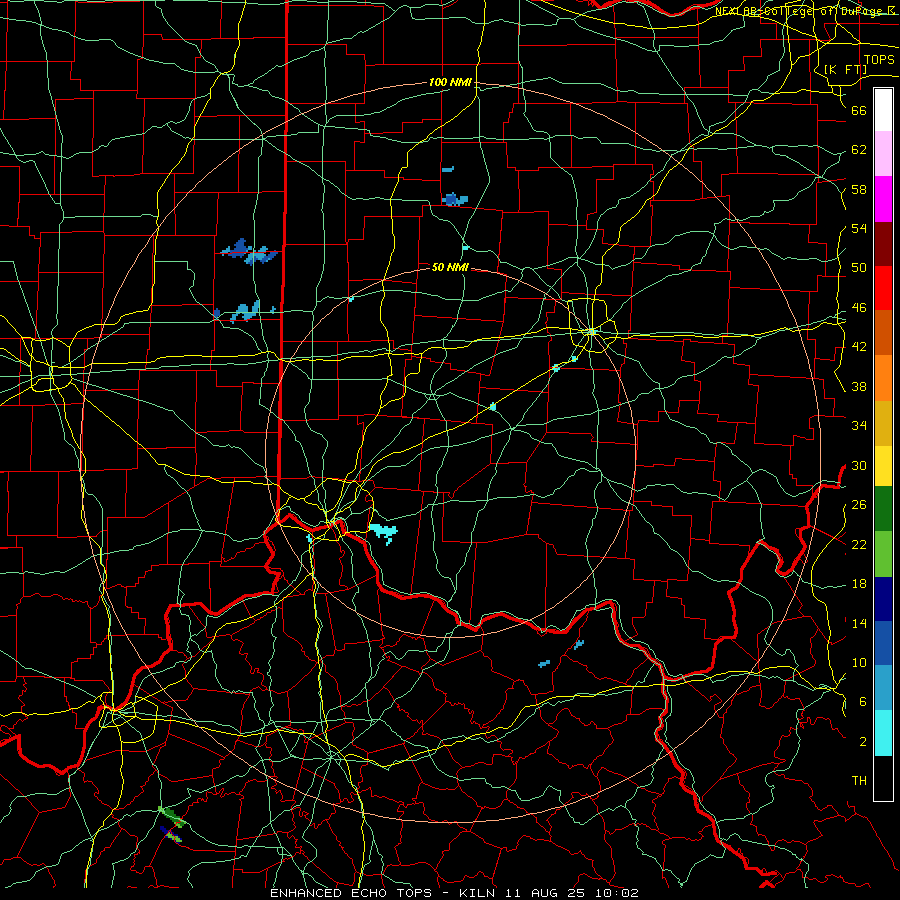Click the 50 NMI range ring label
Screen dimensions: 900x900
pyautogui.click(x=450, y=267)
